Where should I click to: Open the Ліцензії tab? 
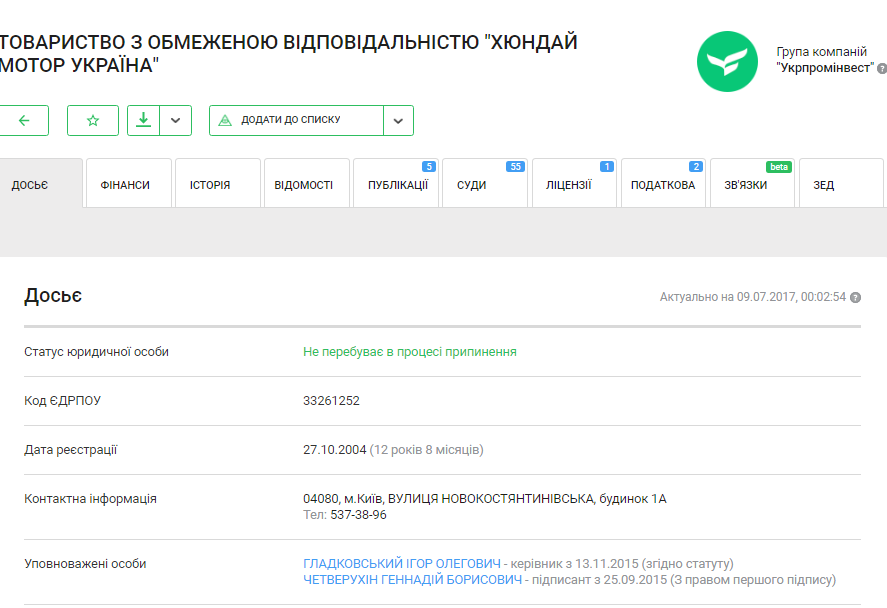568,185
